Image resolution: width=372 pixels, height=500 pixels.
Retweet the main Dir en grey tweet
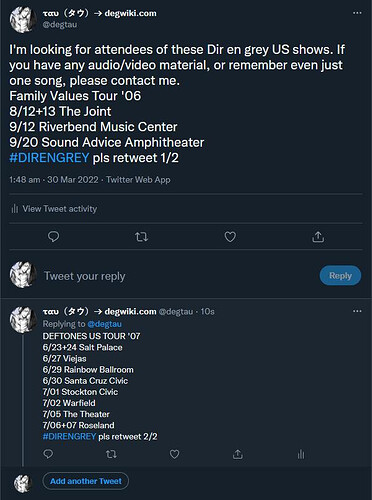click(x=141, y=237)
